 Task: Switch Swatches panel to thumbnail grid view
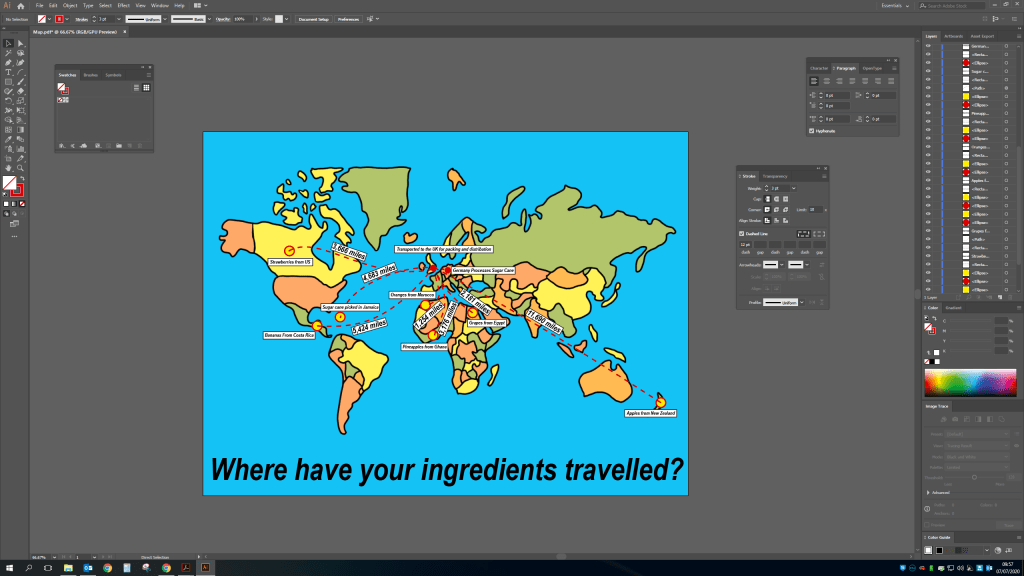click(x=144, y=88)
